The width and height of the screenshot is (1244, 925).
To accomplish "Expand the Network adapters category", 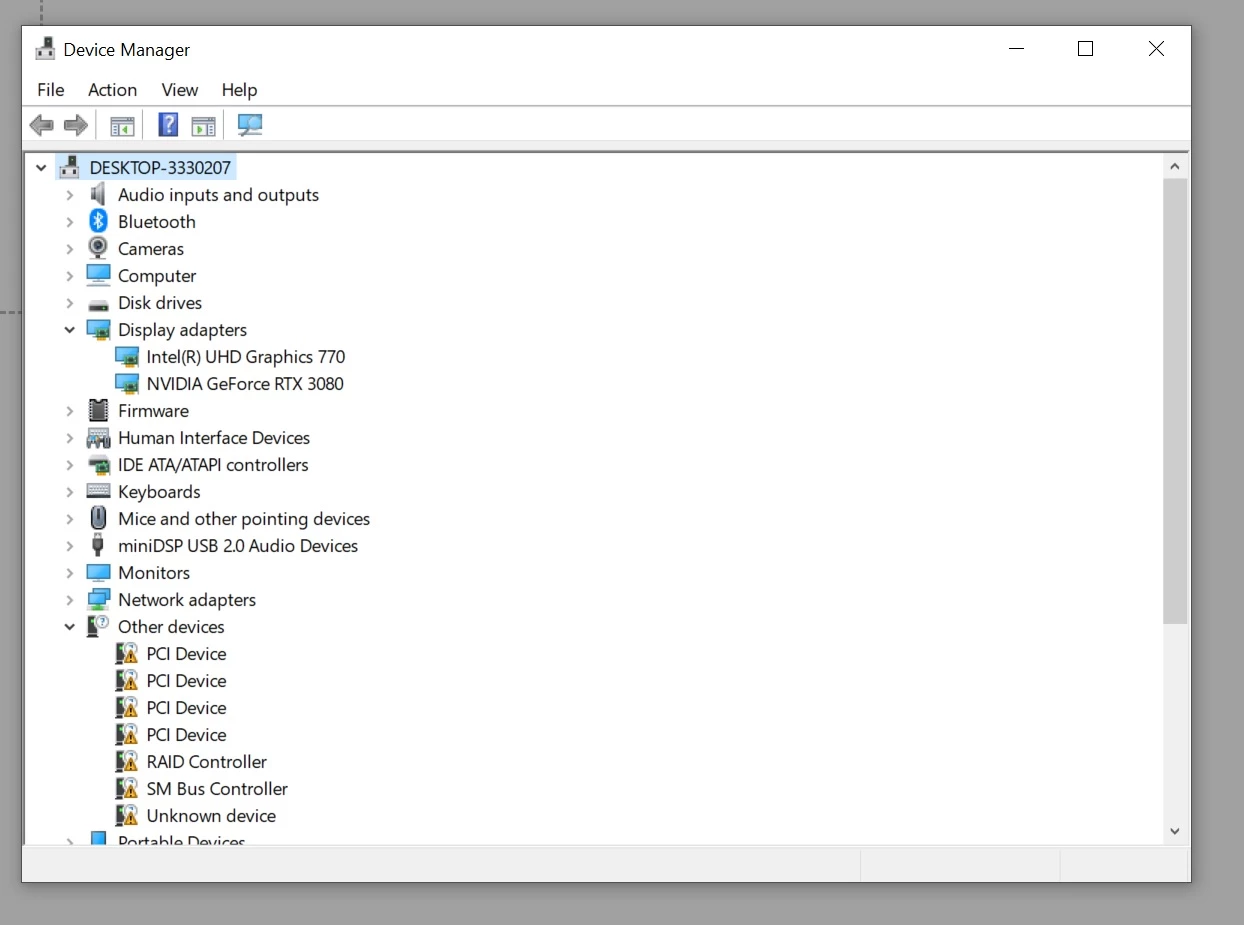I will point(70,600).
